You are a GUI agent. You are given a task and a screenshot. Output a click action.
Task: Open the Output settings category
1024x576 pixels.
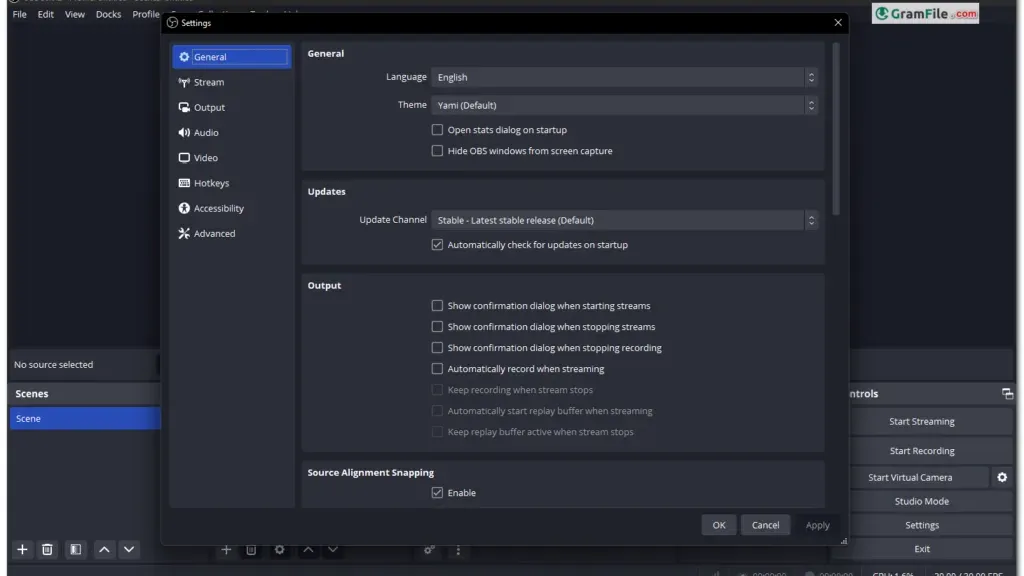point(232,107)
